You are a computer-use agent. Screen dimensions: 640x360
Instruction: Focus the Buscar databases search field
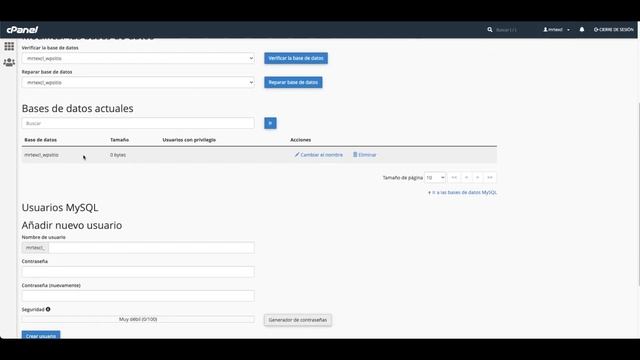138,123
